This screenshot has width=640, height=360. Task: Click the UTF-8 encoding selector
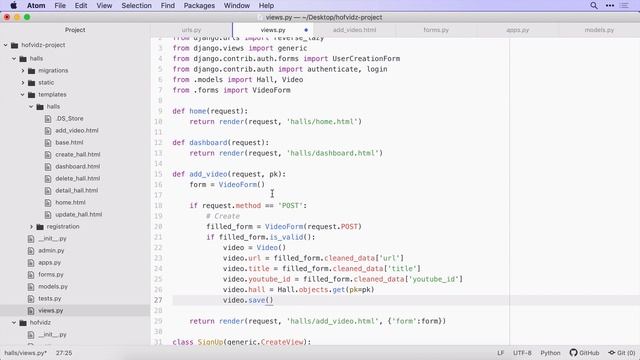coord(522,353)
